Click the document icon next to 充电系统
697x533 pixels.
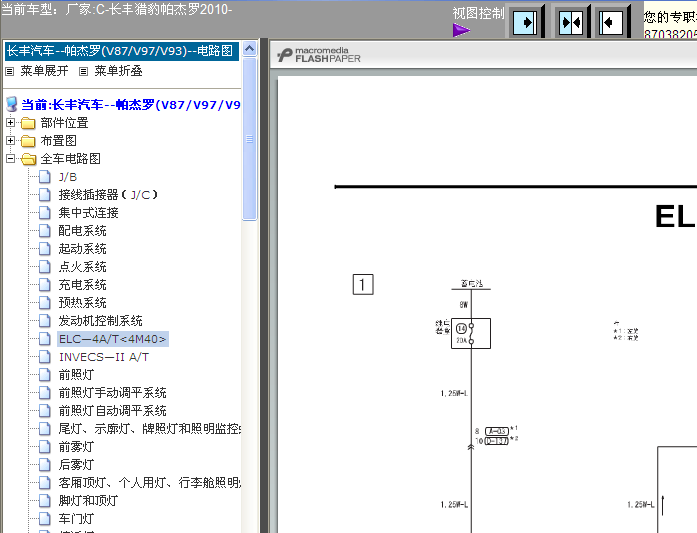[44, 285]
